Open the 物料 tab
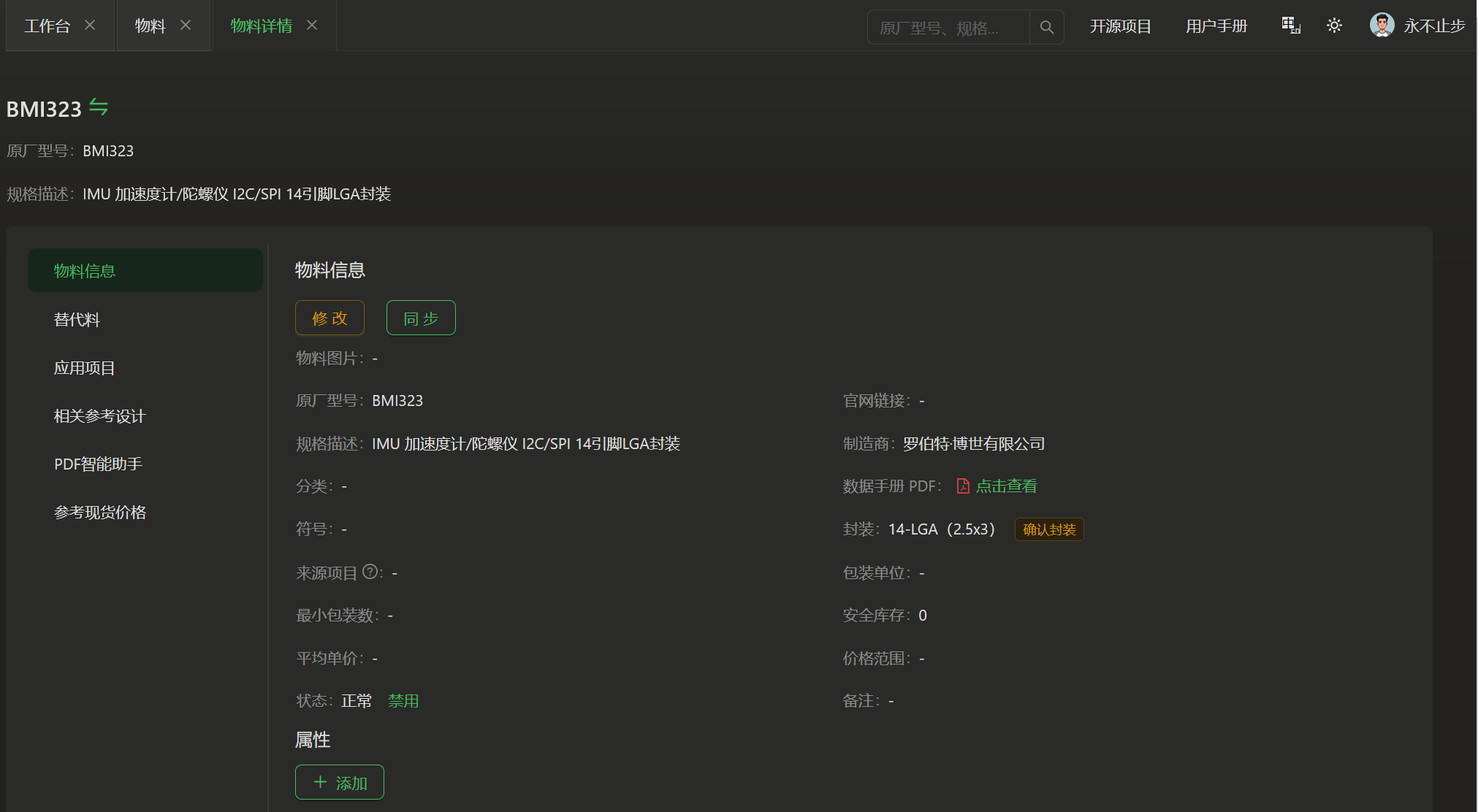This screenshot has width=1478, height=812. coord(150,25)
